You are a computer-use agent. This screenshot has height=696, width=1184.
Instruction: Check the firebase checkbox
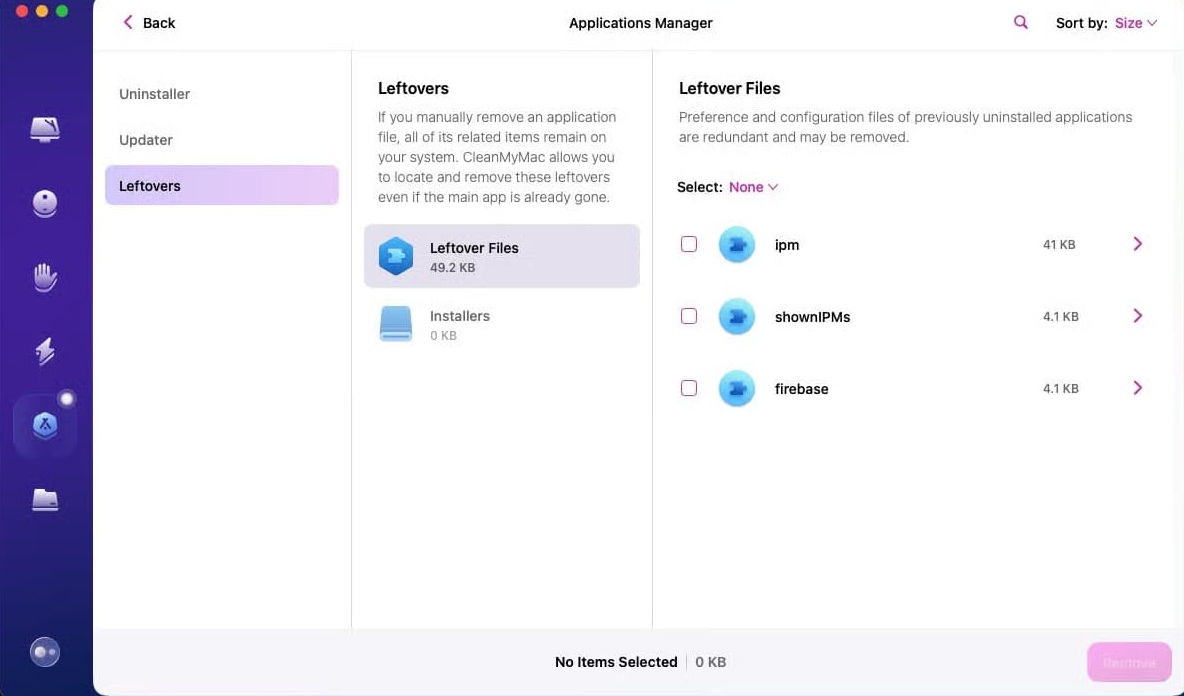click(689, 388)
